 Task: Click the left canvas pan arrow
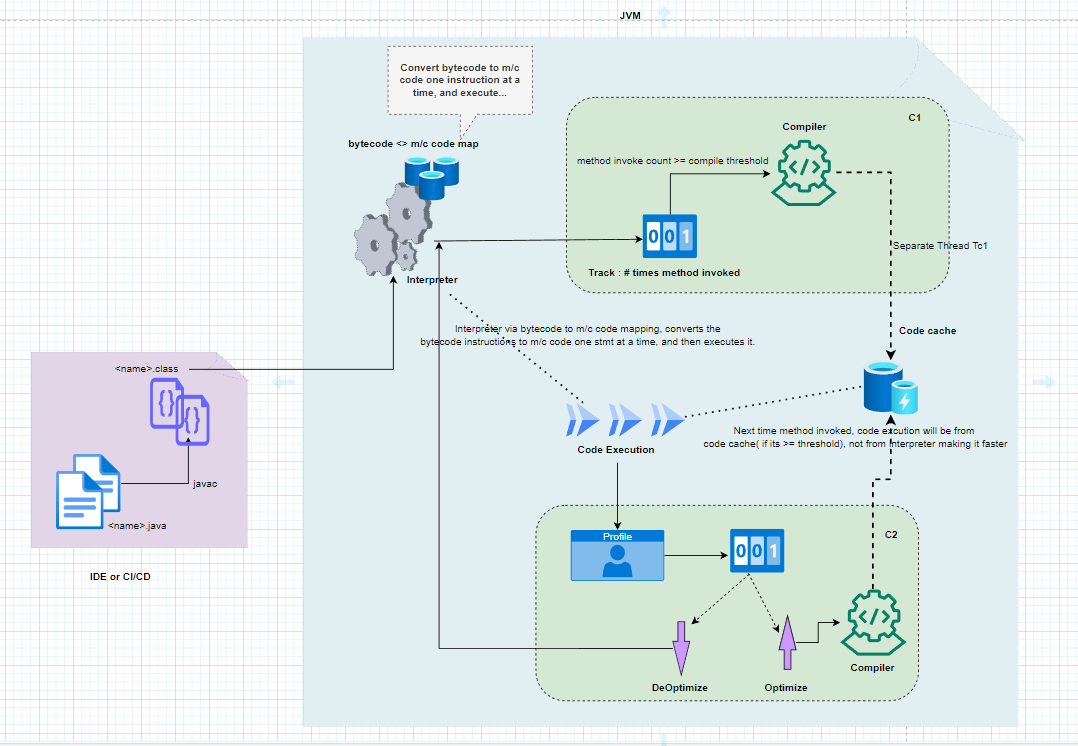coord(285,381)
